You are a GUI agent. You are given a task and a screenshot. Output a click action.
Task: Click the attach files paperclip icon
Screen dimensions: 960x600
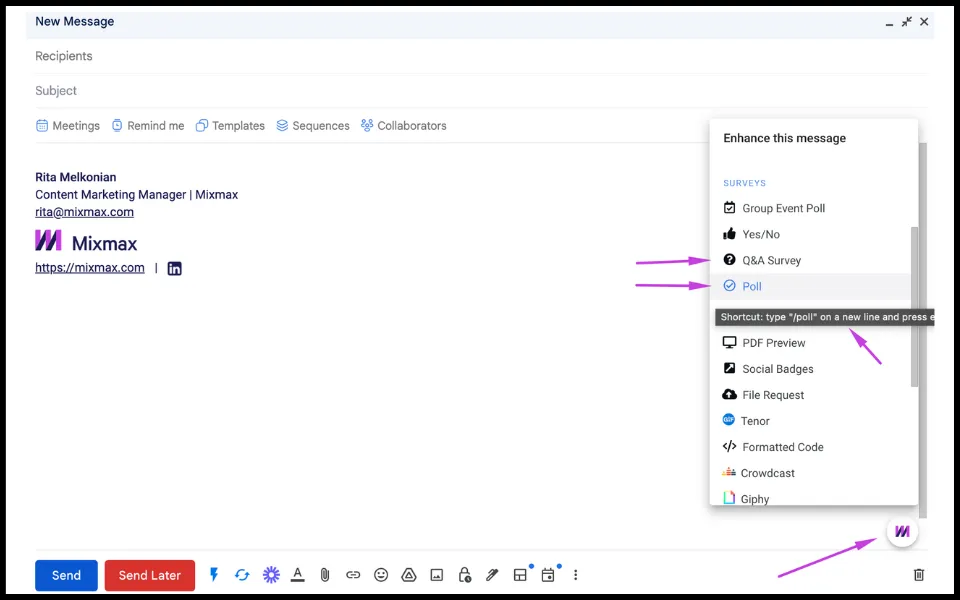pos(325,575)
